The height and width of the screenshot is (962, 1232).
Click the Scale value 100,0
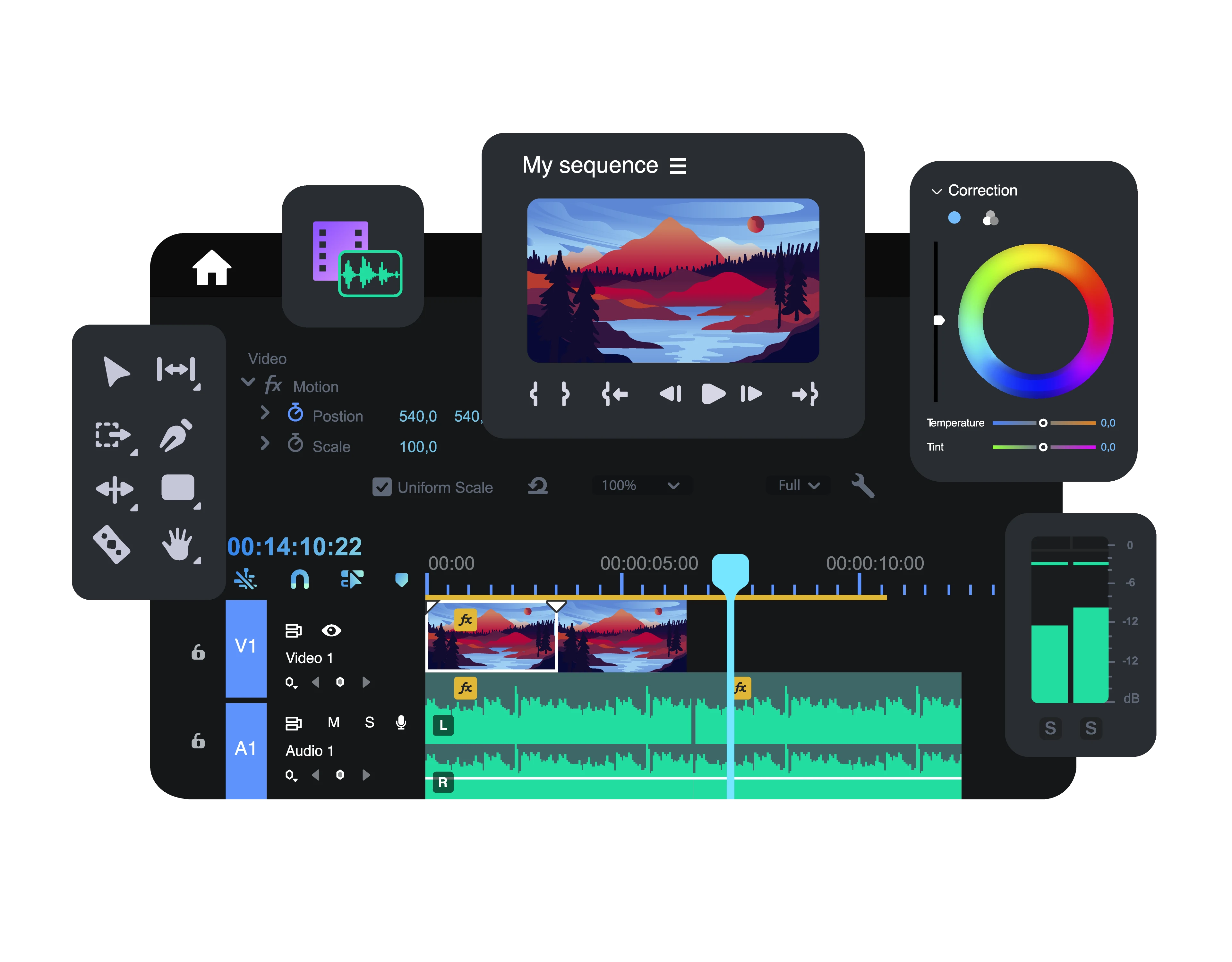[418, 447]
